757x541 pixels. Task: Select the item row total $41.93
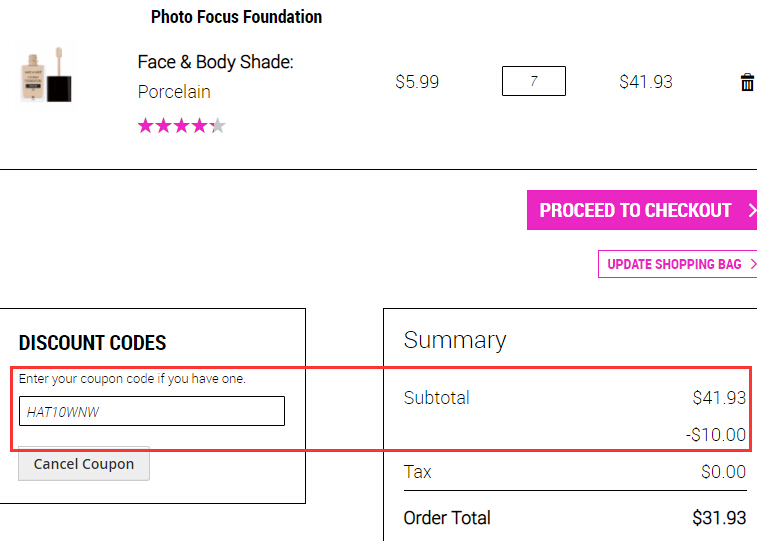tap(646, 82)
